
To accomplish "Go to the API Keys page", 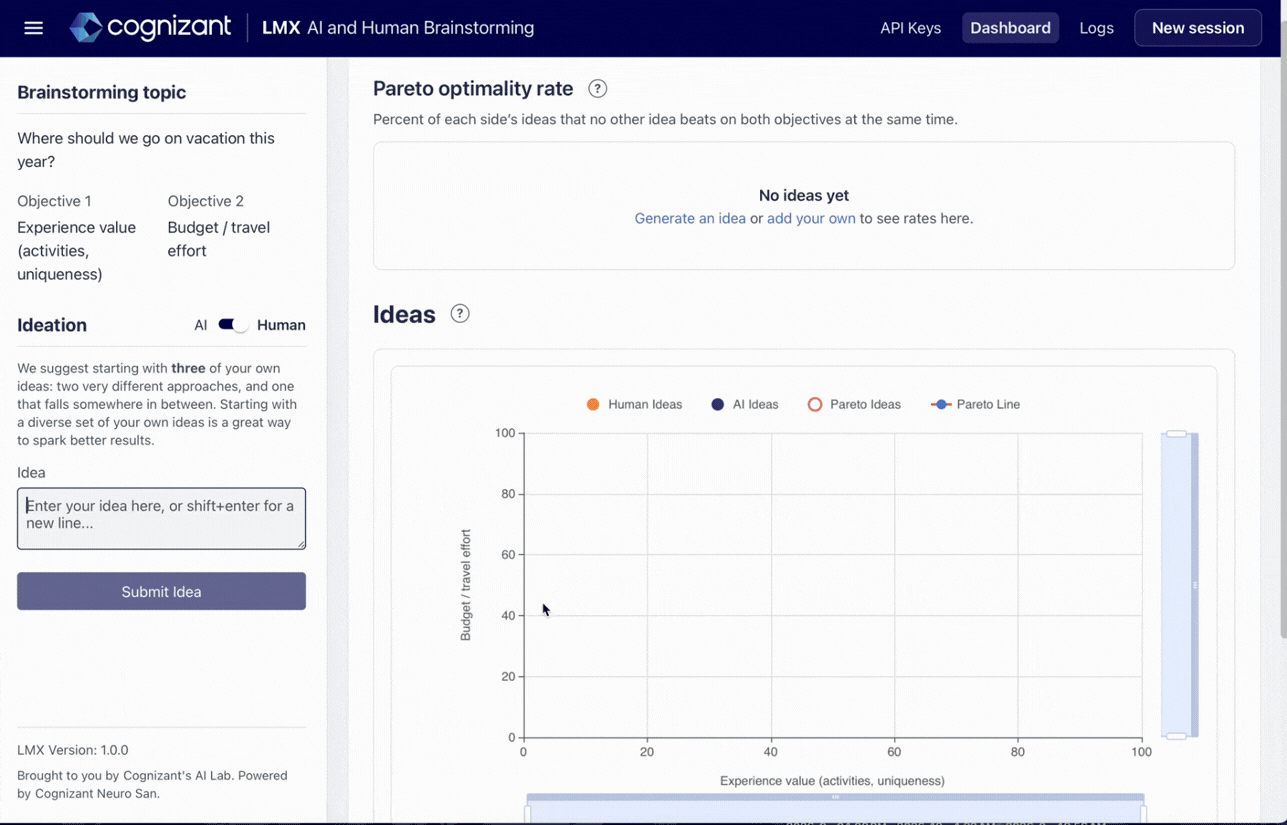I will pyautogui.click(x=910, y=28).
